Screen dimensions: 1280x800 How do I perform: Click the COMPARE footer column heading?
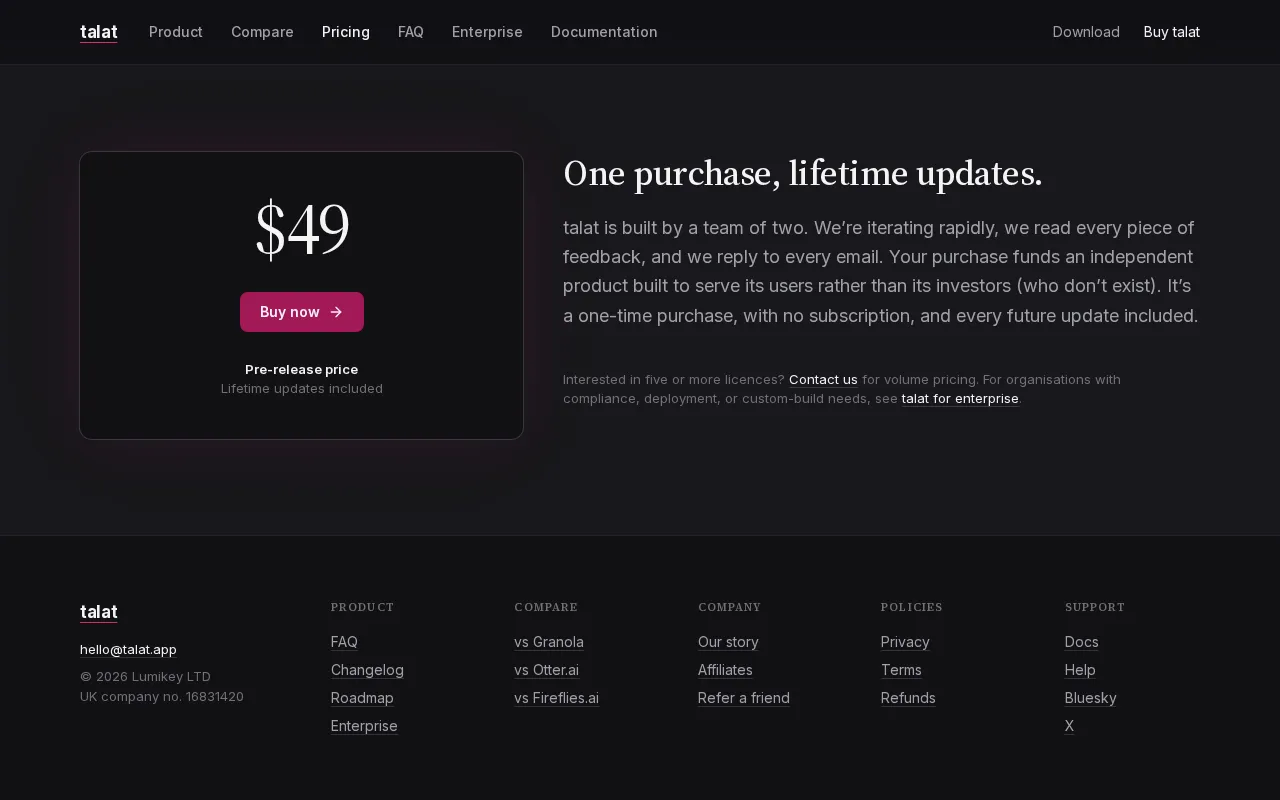click(546, 607)
